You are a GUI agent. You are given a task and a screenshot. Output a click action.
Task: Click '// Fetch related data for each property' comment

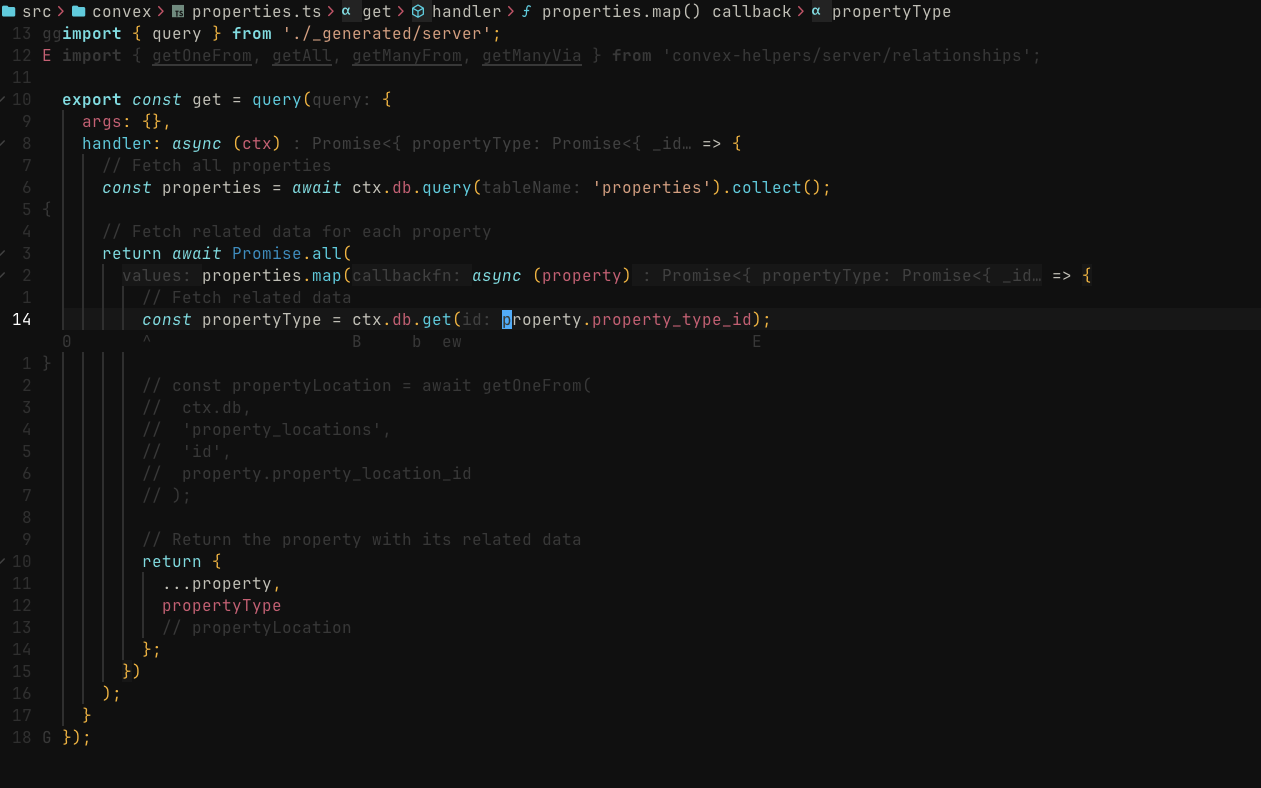(x=297, y=232)
